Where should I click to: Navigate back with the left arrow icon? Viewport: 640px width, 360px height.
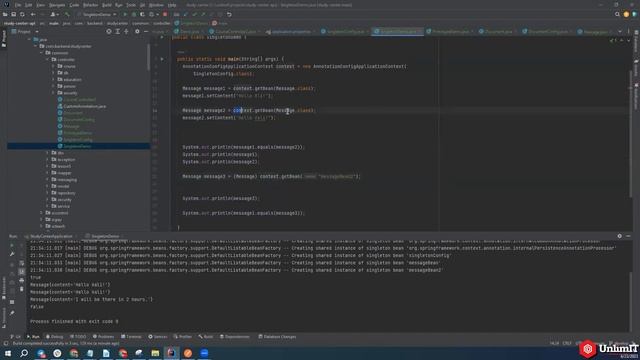tap(33, 14)
